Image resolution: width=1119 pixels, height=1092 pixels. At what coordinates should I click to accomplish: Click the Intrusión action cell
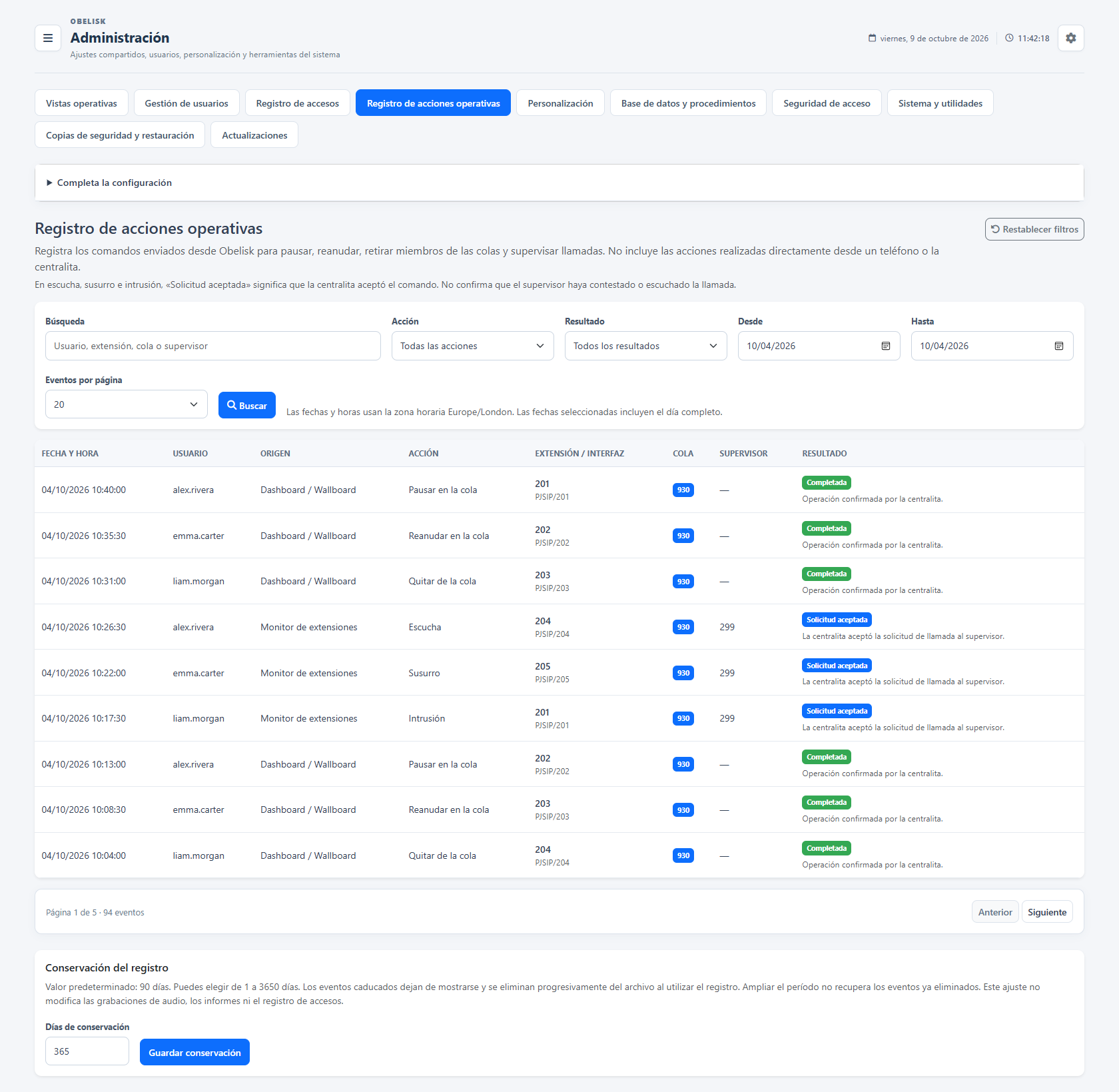427,718
